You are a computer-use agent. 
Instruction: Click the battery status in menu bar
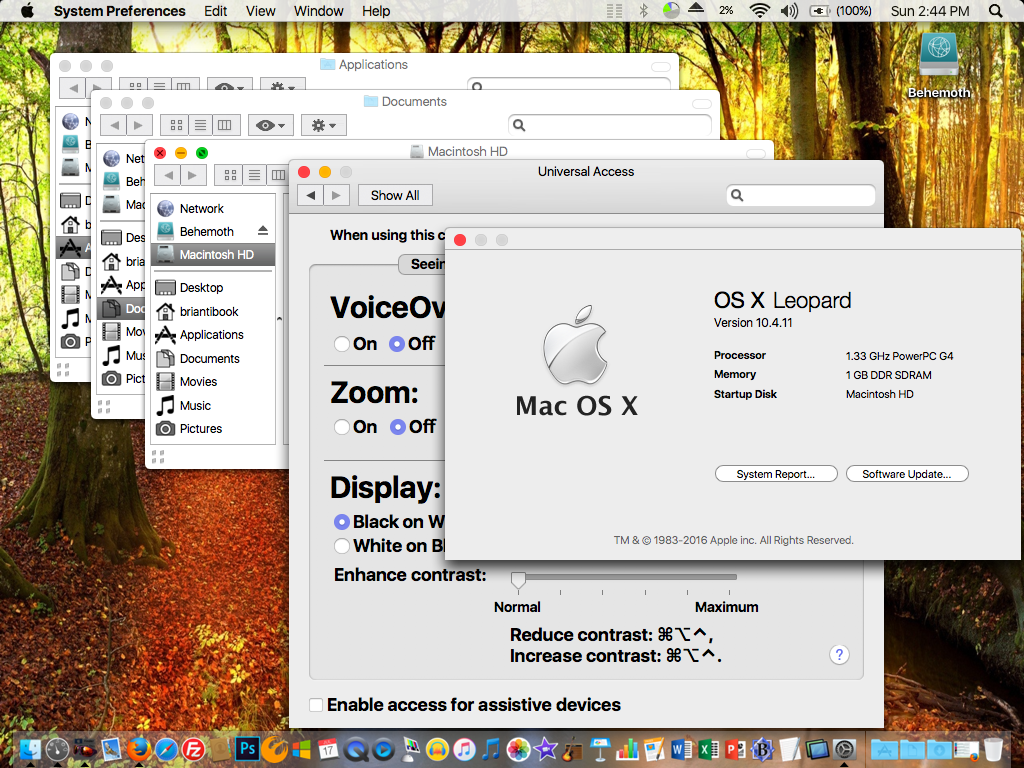pos(840,10)
